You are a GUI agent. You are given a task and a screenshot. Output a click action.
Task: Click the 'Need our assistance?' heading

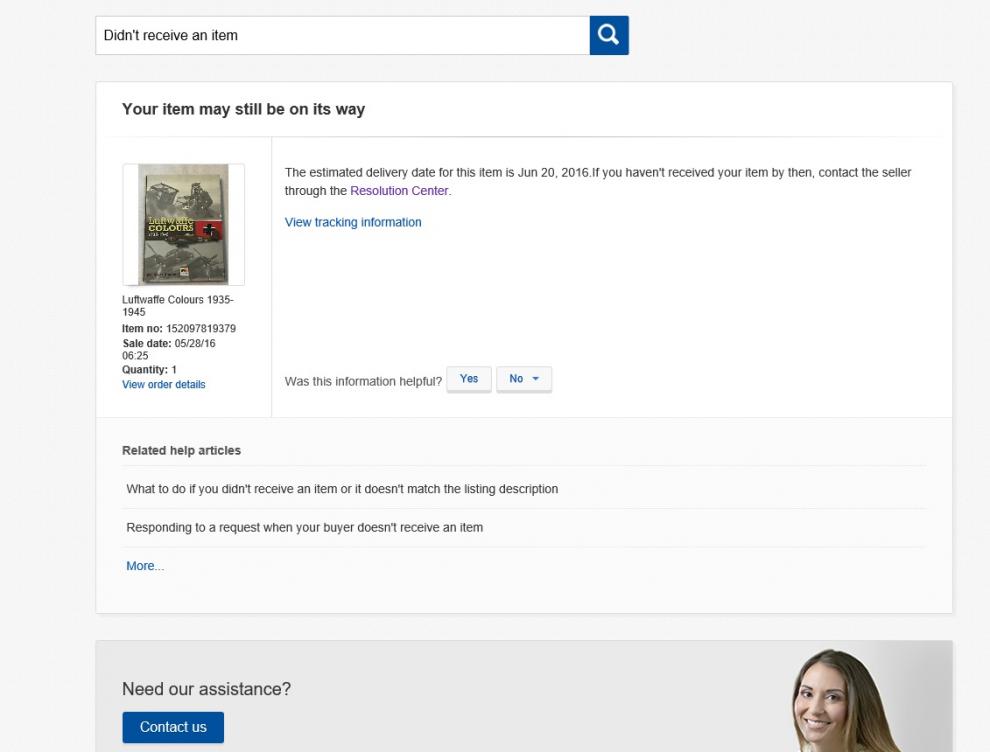click(x=206, y=689)
